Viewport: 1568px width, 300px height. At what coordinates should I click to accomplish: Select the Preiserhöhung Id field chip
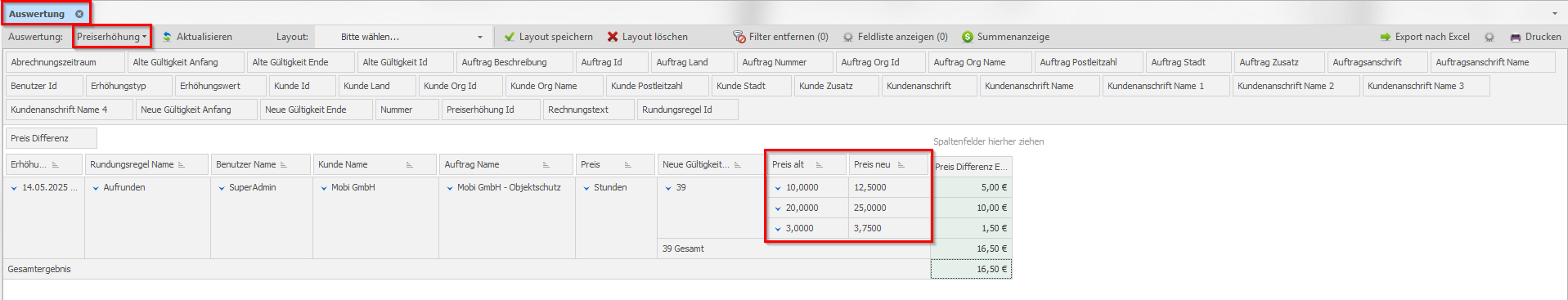pyautogui.click(x=491, y=110)
